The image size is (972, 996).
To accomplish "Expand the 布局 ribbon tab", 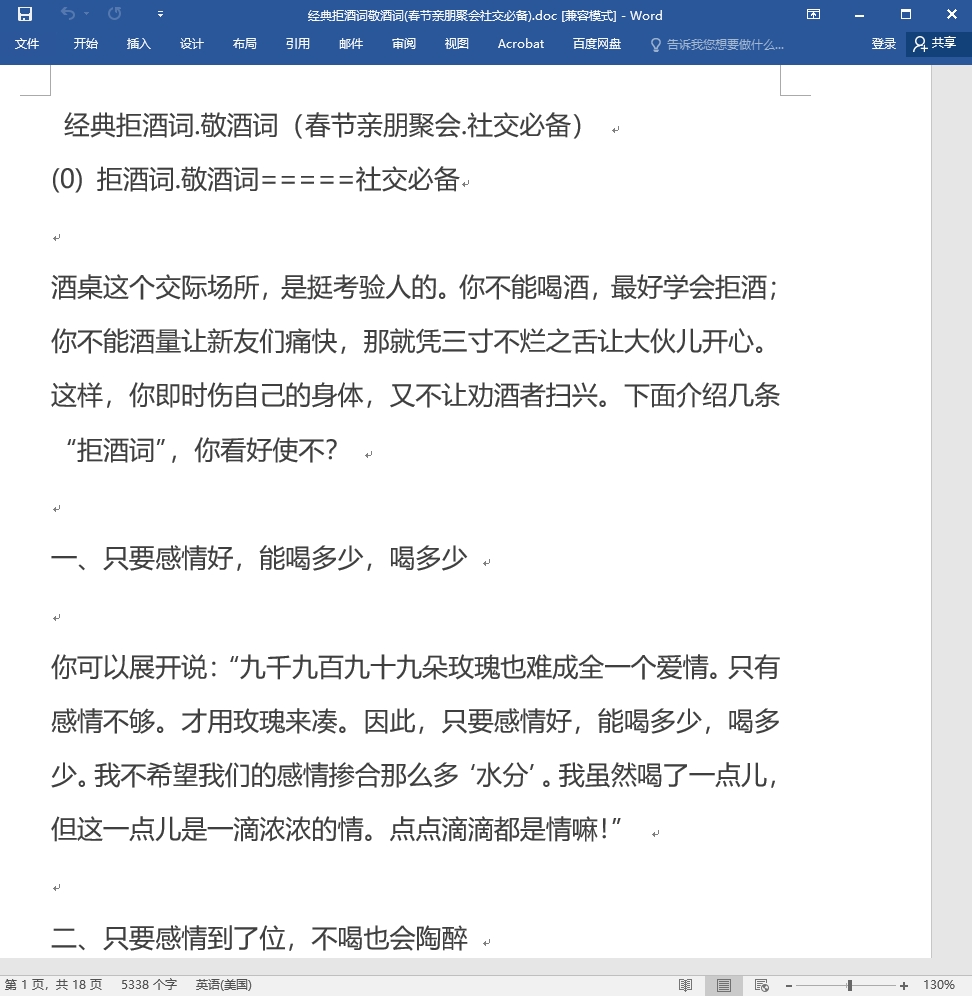I will point(245,44).
